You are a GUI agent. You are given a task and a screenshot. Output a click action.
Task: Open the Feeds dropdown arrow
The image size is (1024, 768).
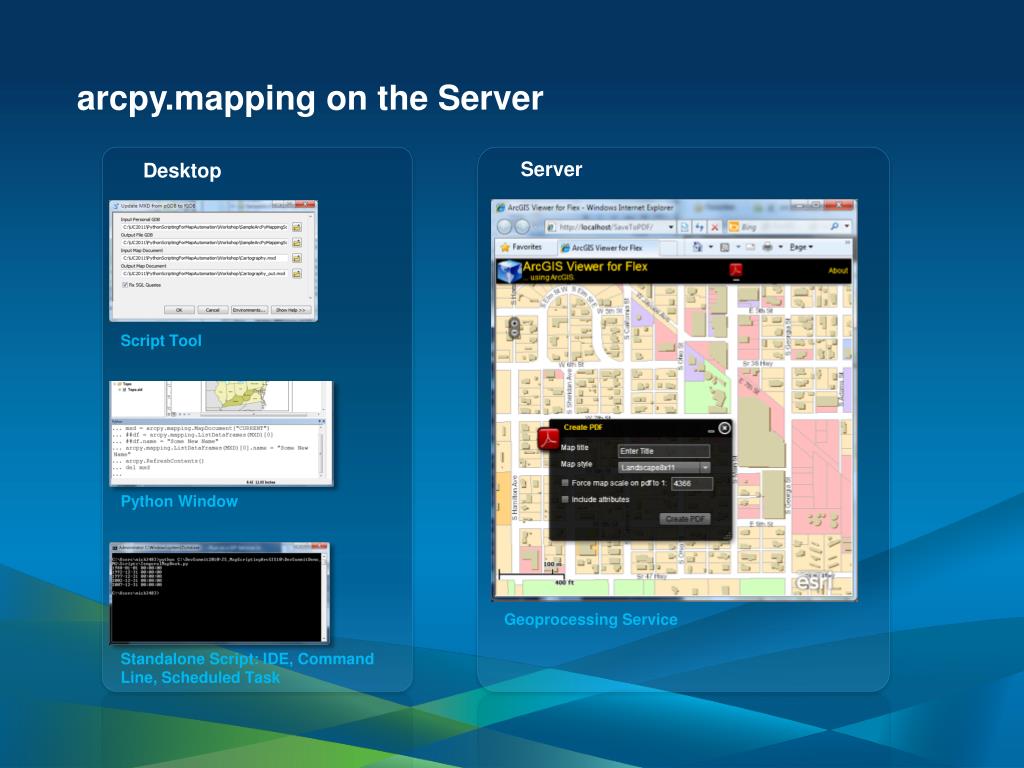738,246
